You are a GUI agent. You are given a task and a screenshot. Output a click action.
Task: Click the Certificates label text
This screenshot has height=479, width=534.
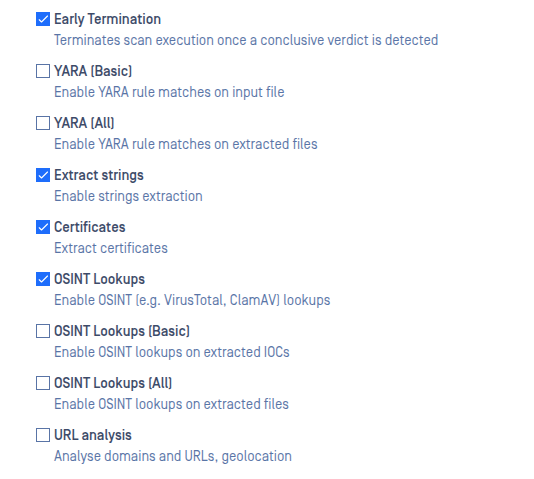(90, 227)
